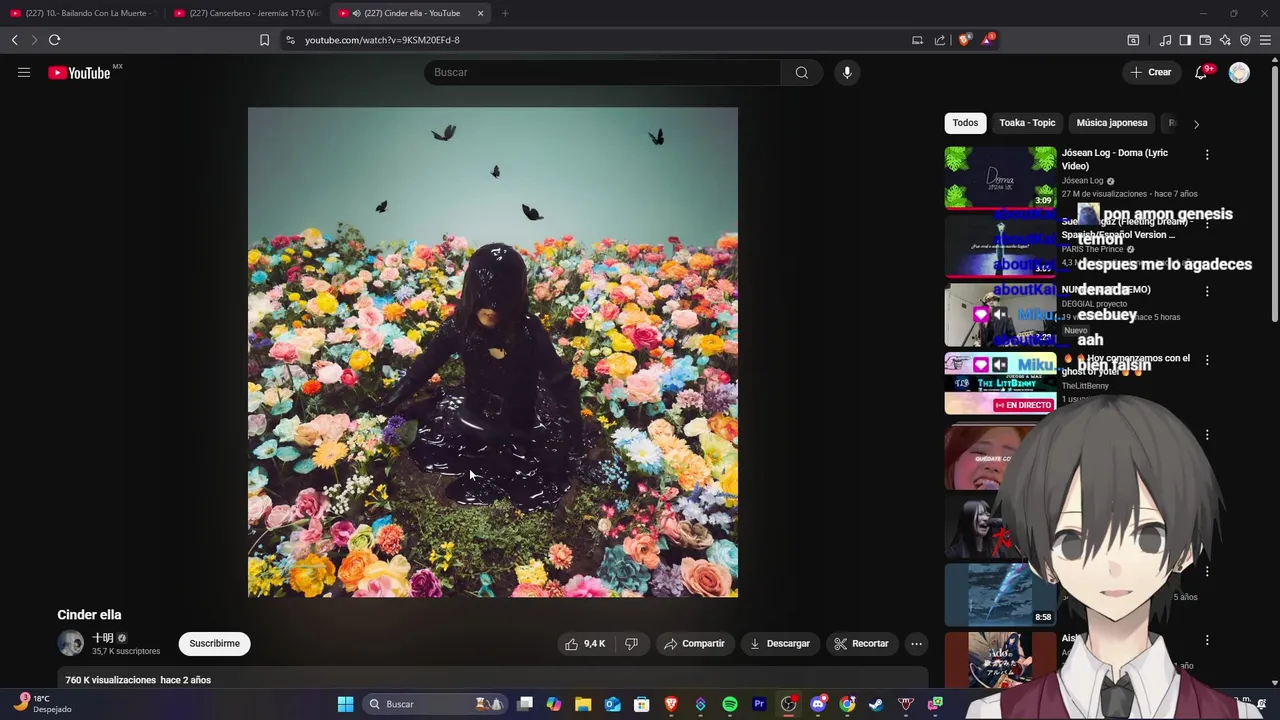
Task: Click the YouTube search magnifier button
Action: pos(801,72)
